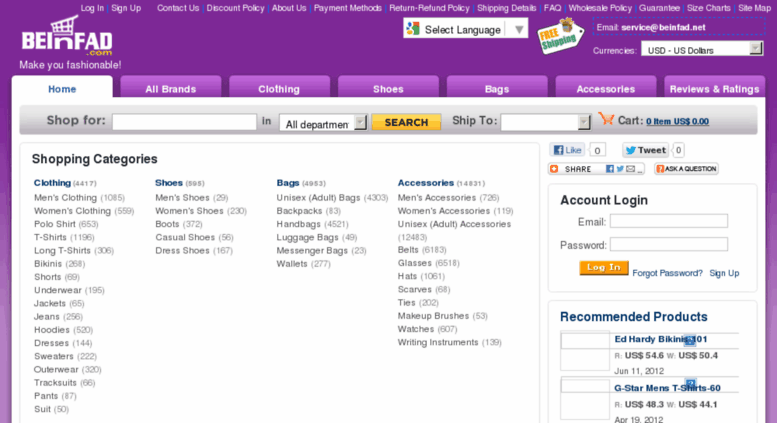Open the Clothing category heading link
This screenshot has height=423, width=777.
pos(52,183)
